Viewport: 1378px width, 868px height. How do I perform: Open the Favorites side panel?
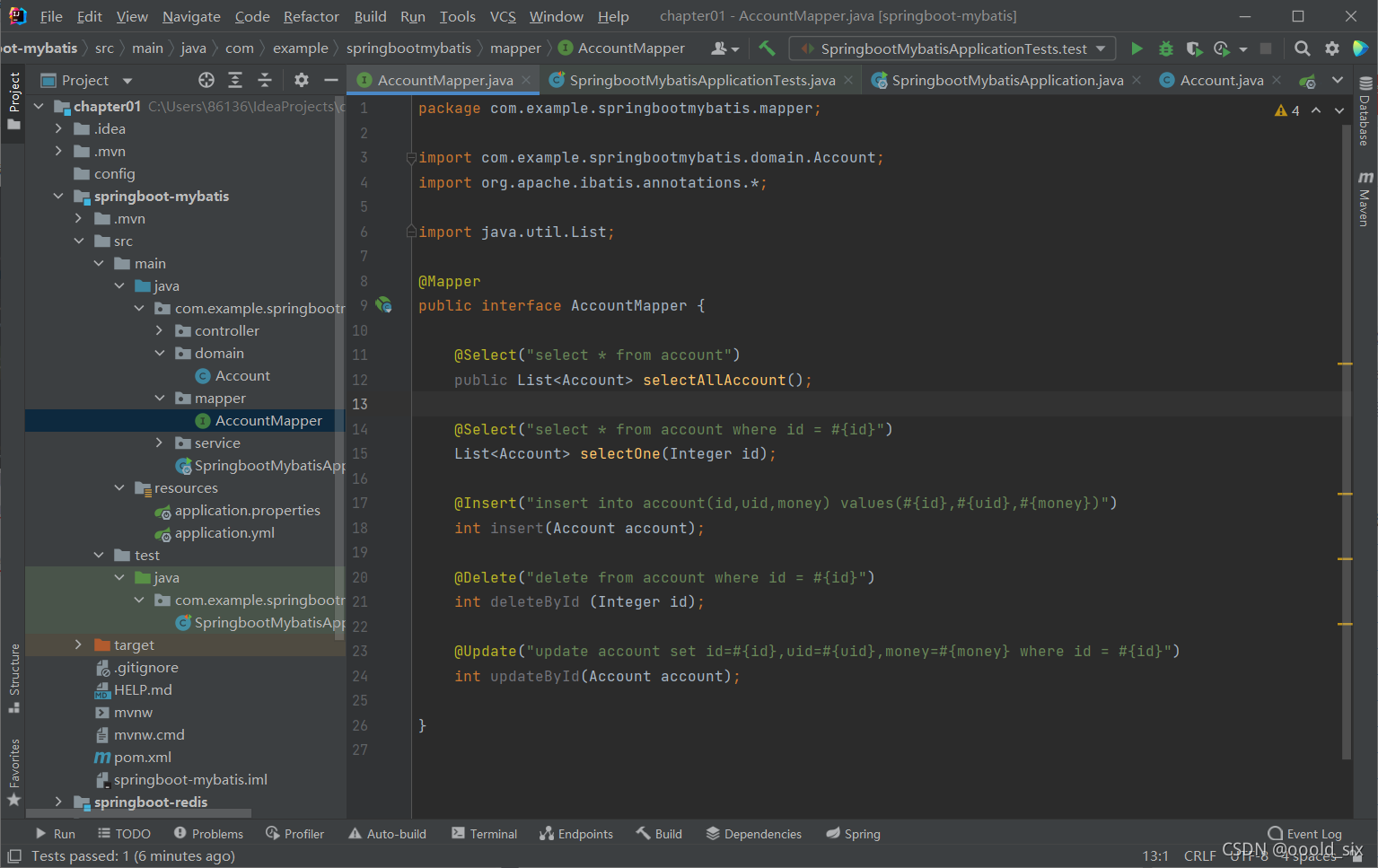click(x=14, y=772)
